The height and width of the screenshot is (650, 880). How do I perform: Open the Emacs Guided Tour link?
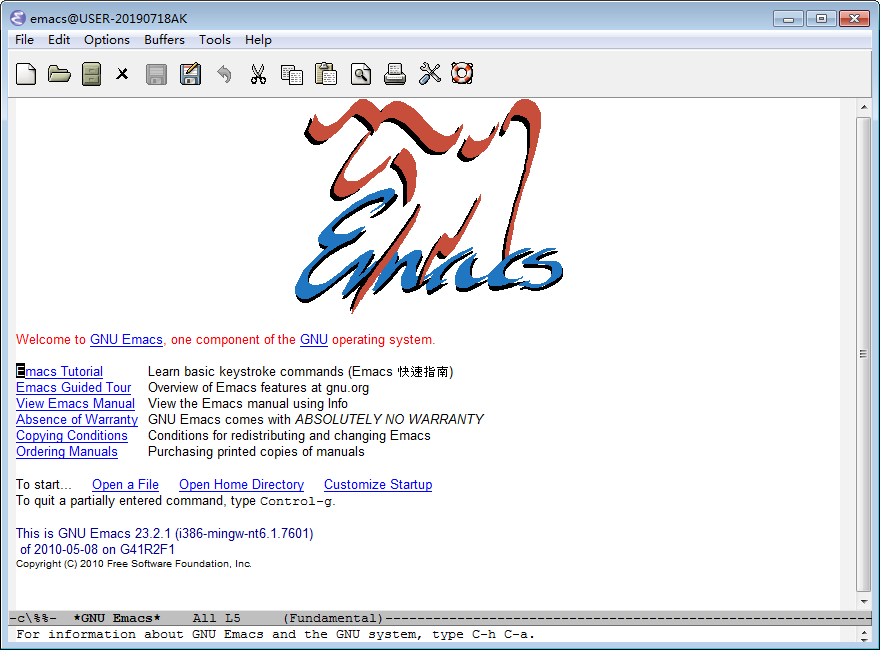pos(74,387)
